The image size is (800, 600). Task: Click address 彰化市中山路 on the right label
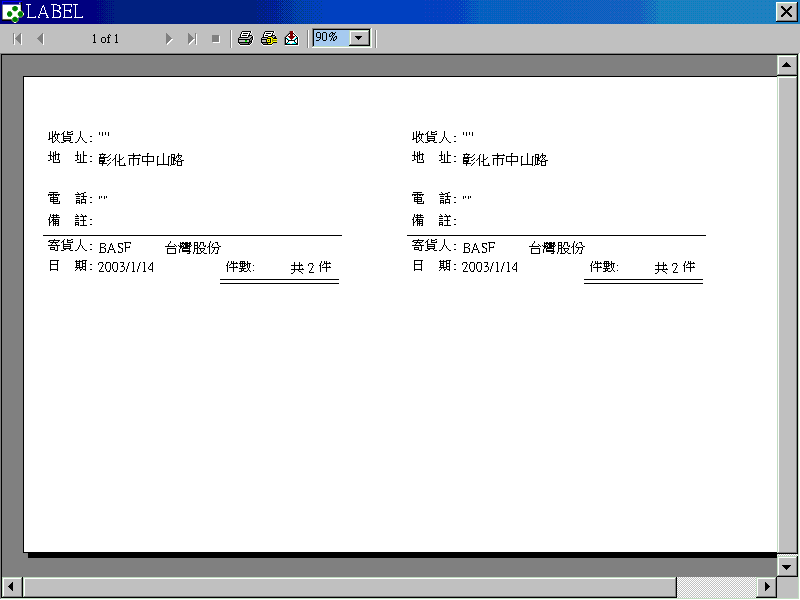click(x=505, y=160)
